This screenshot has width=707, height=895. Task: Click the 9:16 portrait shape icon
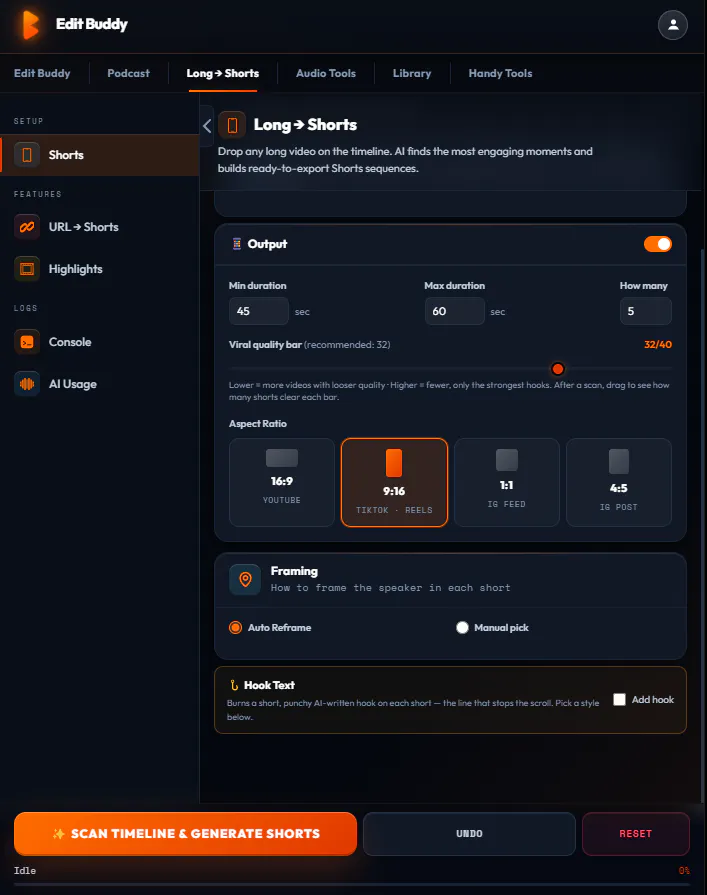click(394, 463)
